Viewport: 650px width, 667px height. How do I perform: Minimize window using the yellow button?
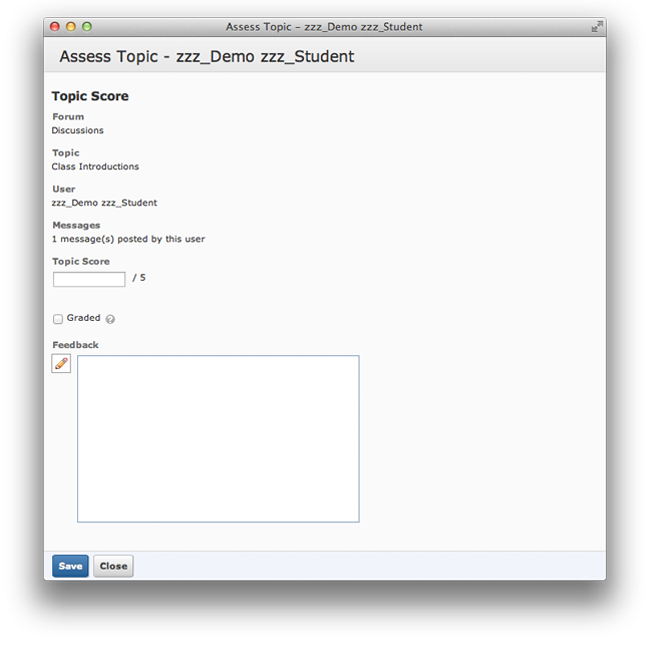point(71,27)
